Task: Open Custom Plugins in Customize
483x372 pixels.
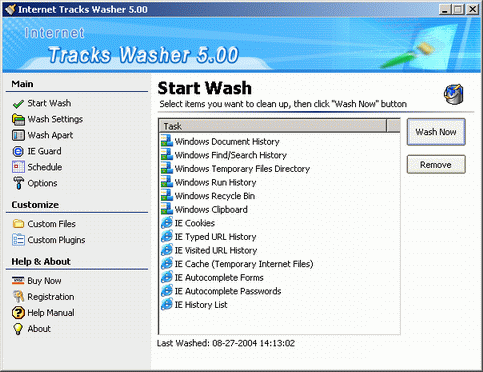Action: point(56,240)
